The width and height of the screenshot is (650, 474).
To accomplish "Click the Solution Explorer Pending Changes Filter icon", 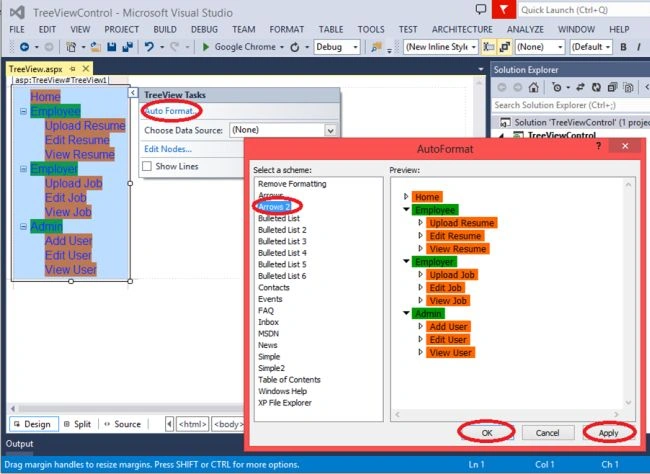I will point(557,87).
